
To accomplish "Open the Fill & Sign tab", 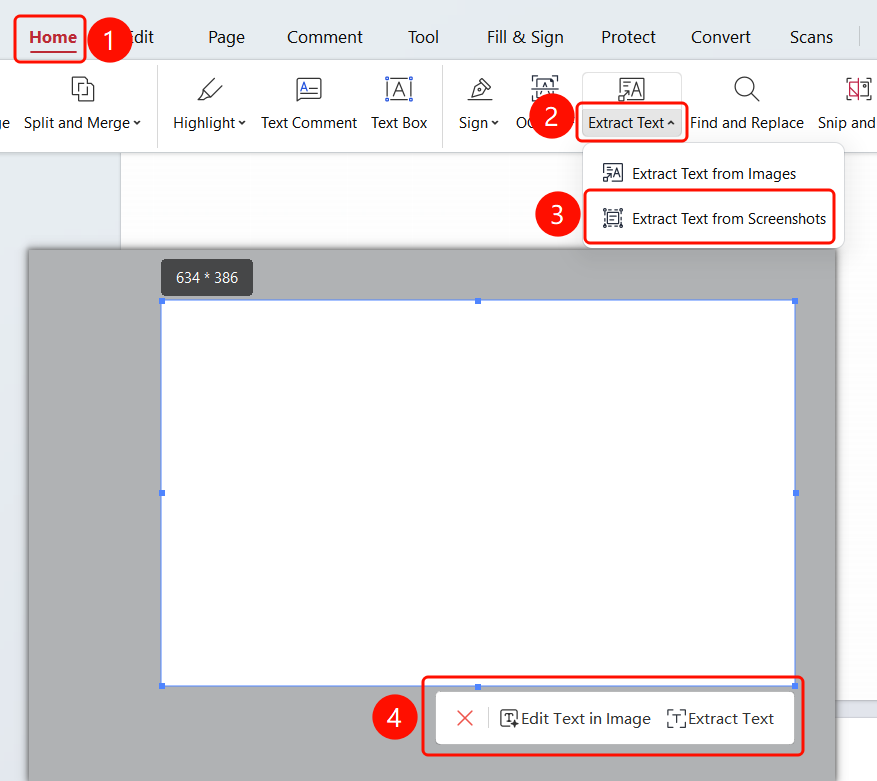I will 525,37.
